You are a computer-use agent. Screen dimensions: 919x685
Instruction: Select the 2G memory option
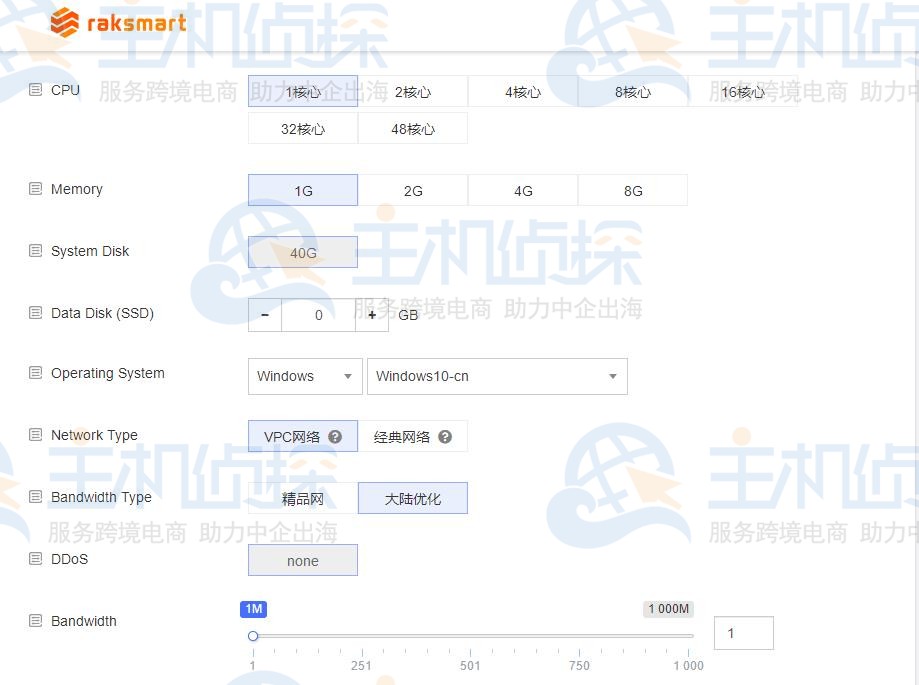[x=412, y=190]
